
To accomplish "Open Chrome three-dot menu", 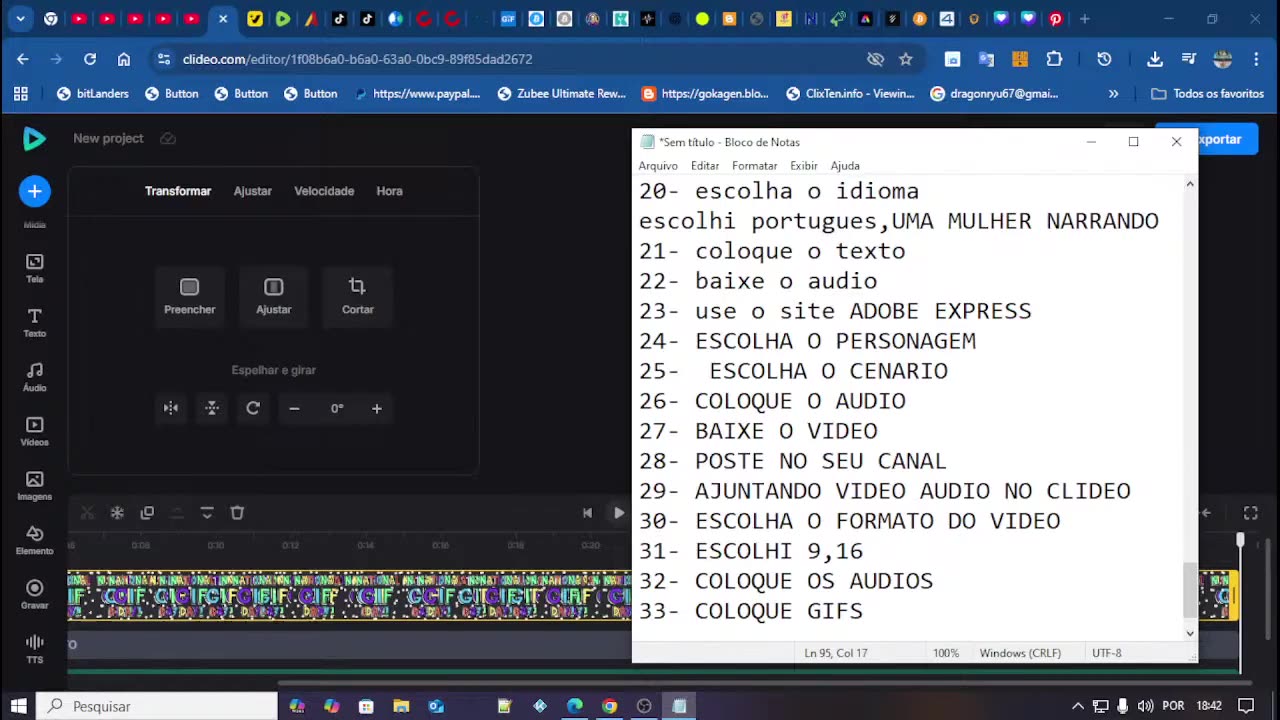I will (1256, 59).
